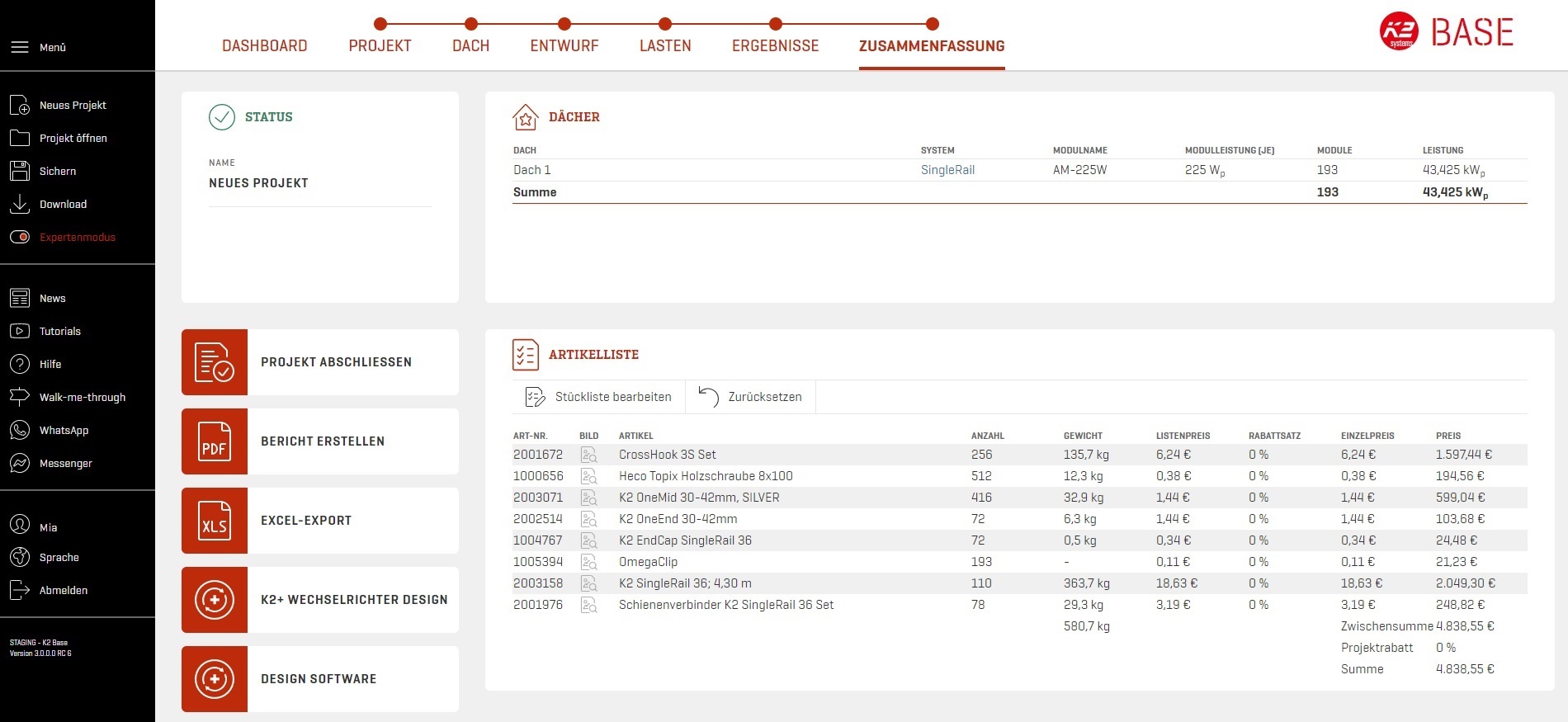
Task: Open the ENTWURF tab
Action: pos(564,46)
